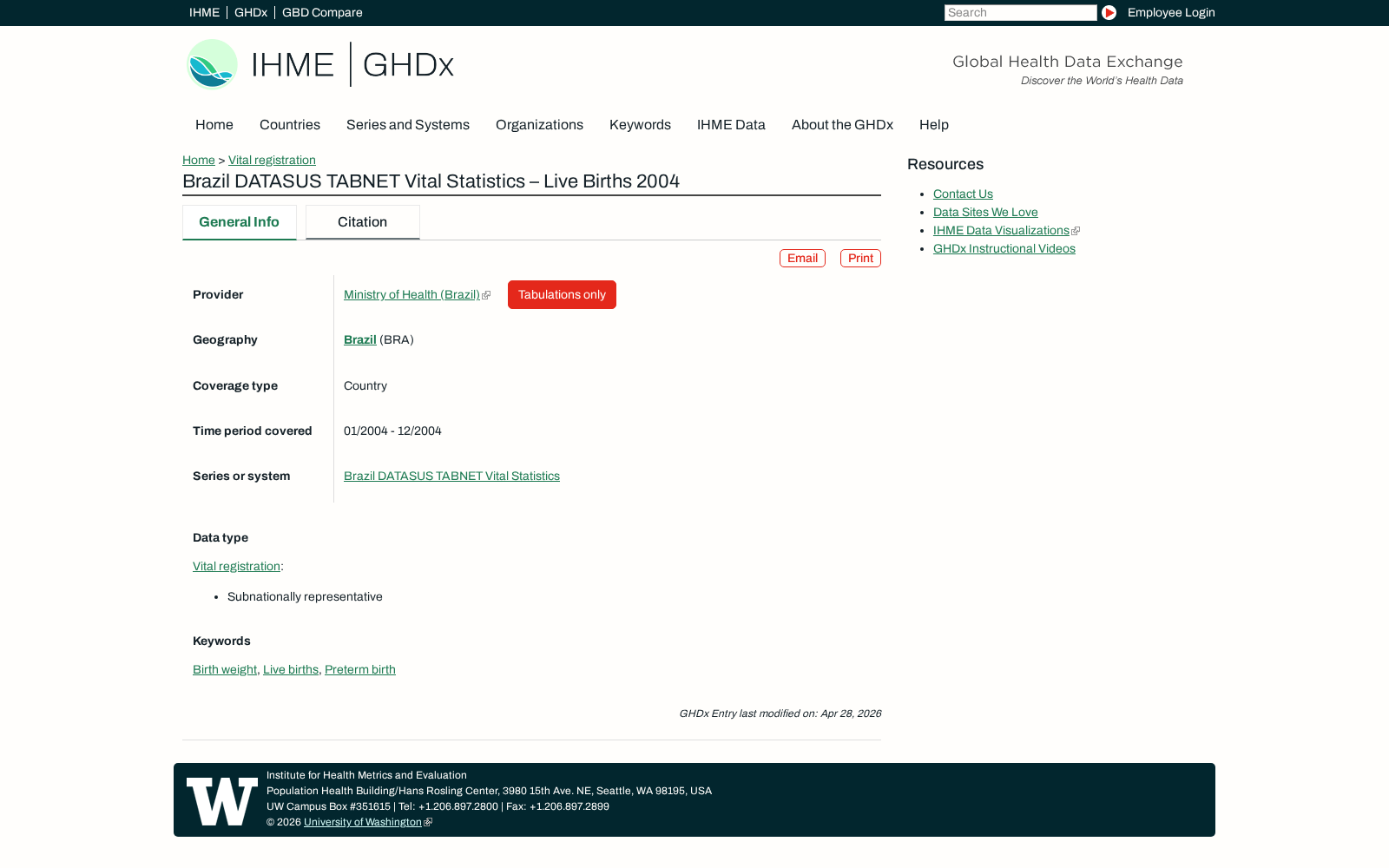Open the Preterm birth keyword link
1389x868 pixels.
click(x=360, y=669)
